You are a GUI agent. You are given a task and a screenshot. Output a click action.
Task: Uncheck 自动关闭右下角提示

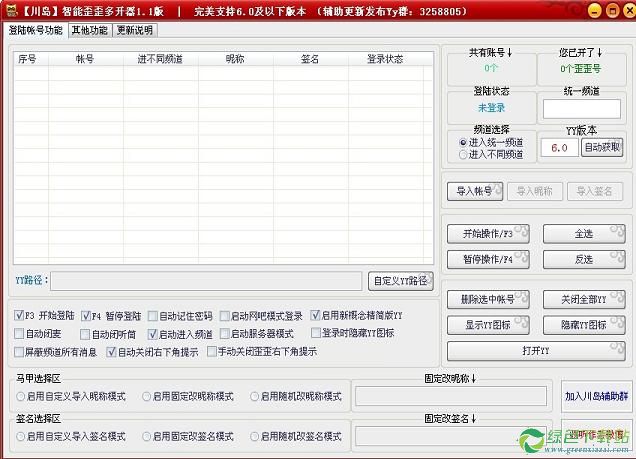(112, 352)
